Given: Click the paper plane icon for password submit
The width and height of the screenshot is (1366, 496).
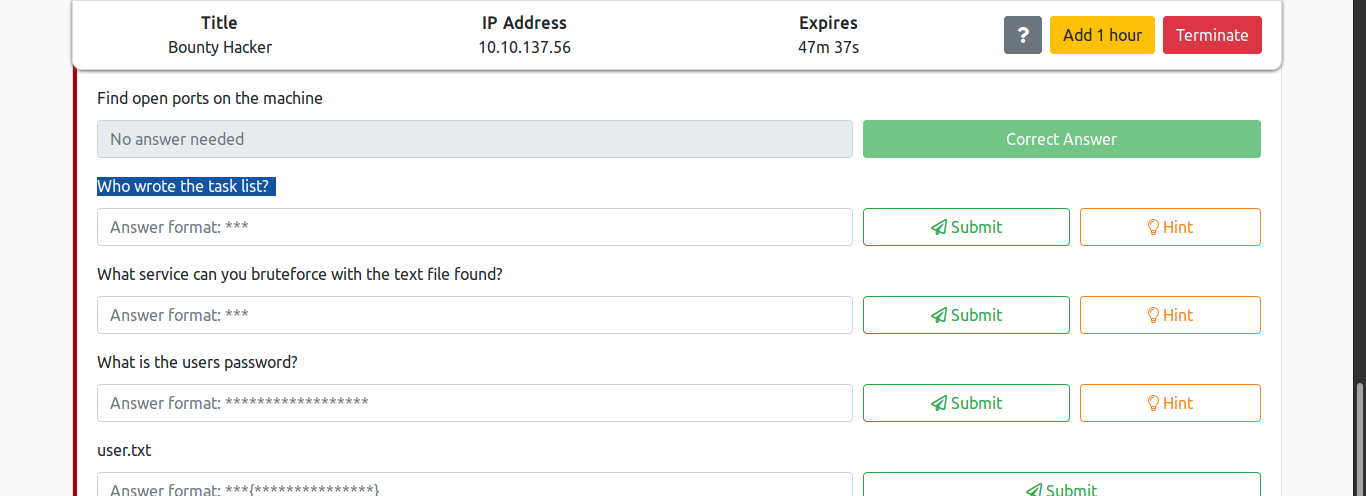Looking at the screenshot, I should 938,403.
